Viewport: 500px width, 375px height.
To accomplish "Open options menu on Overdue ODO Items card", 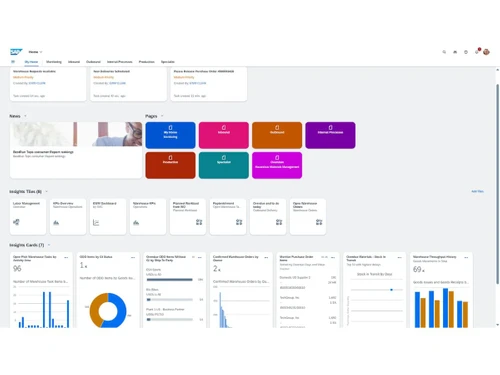I will [x=200, y=257].
